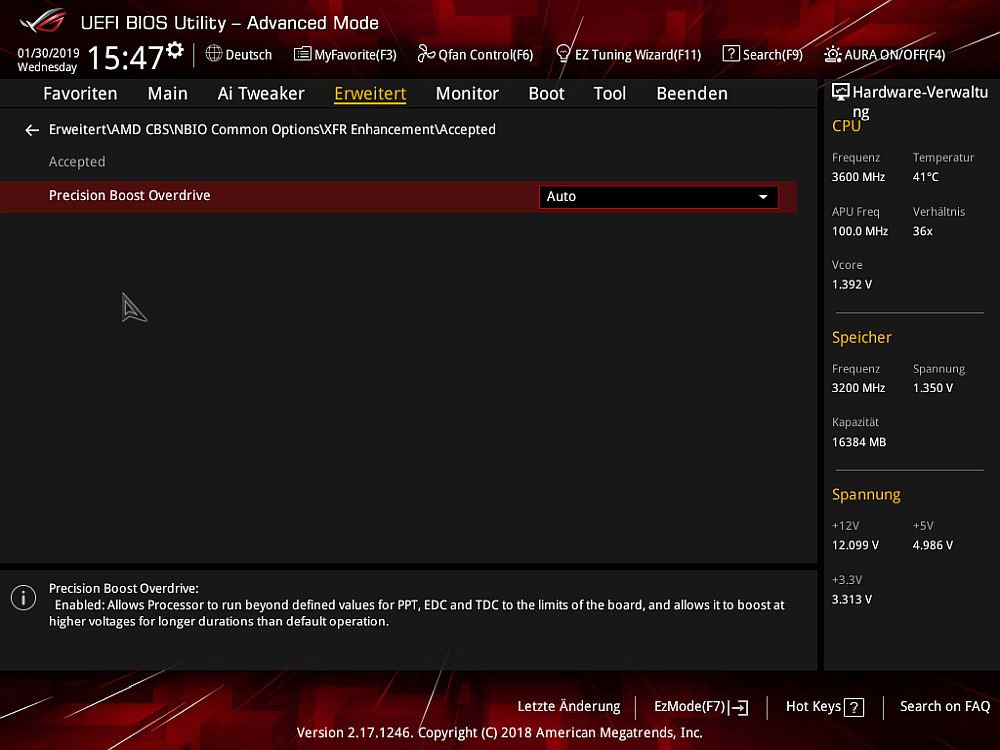Click Vcore value 1.392 V
Image resolution: width=1000 pixels, height=750 pixels.
pyautogui.click(x=851, y=285)
